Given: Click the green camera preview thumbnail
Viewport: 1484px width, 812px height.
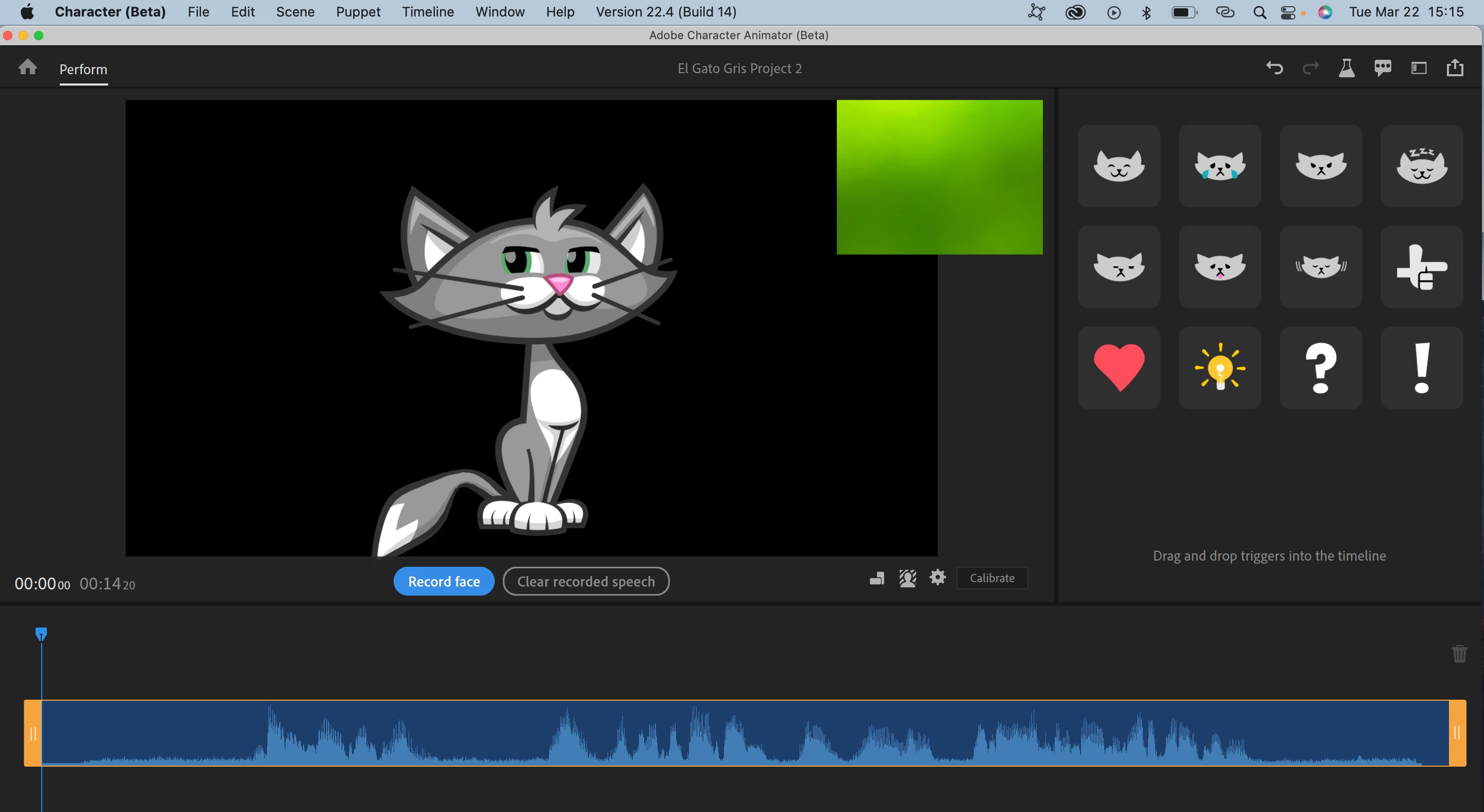Looking at the screenshot, I should click(x=939, y=177).
